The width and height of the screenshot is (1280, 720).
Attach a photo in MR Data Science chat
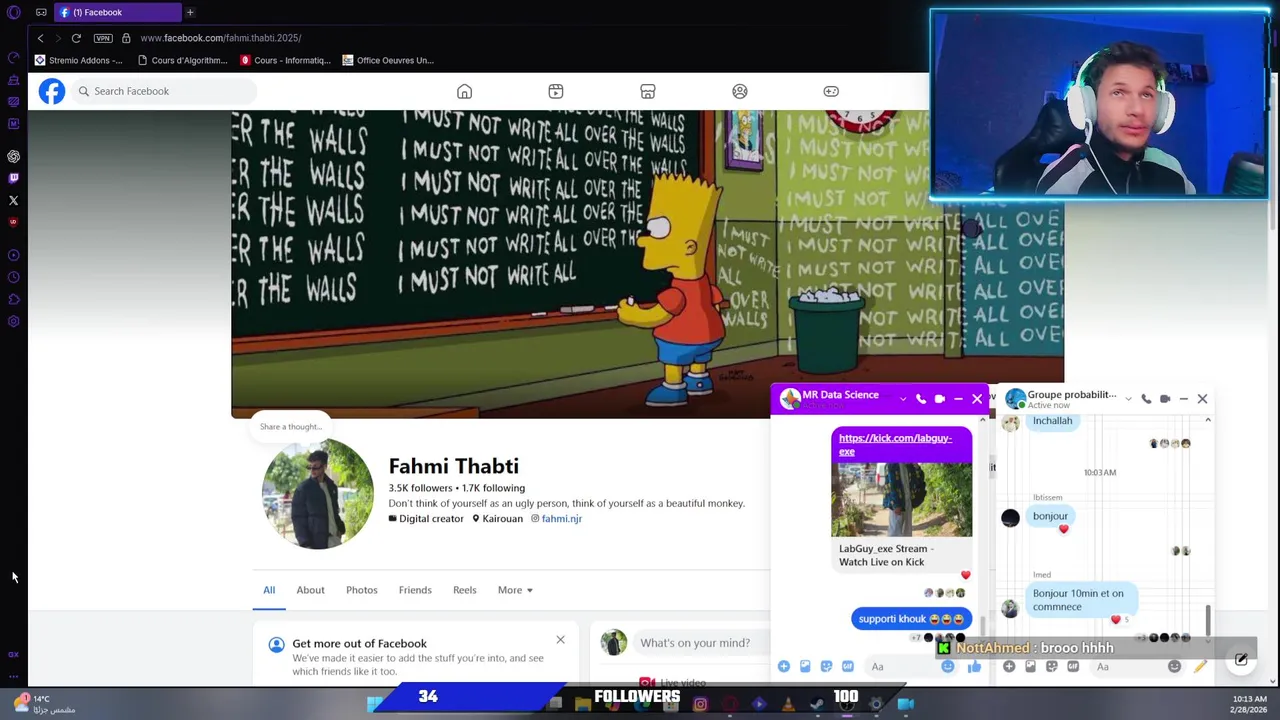pyautogui.click(x=805, y=666)
